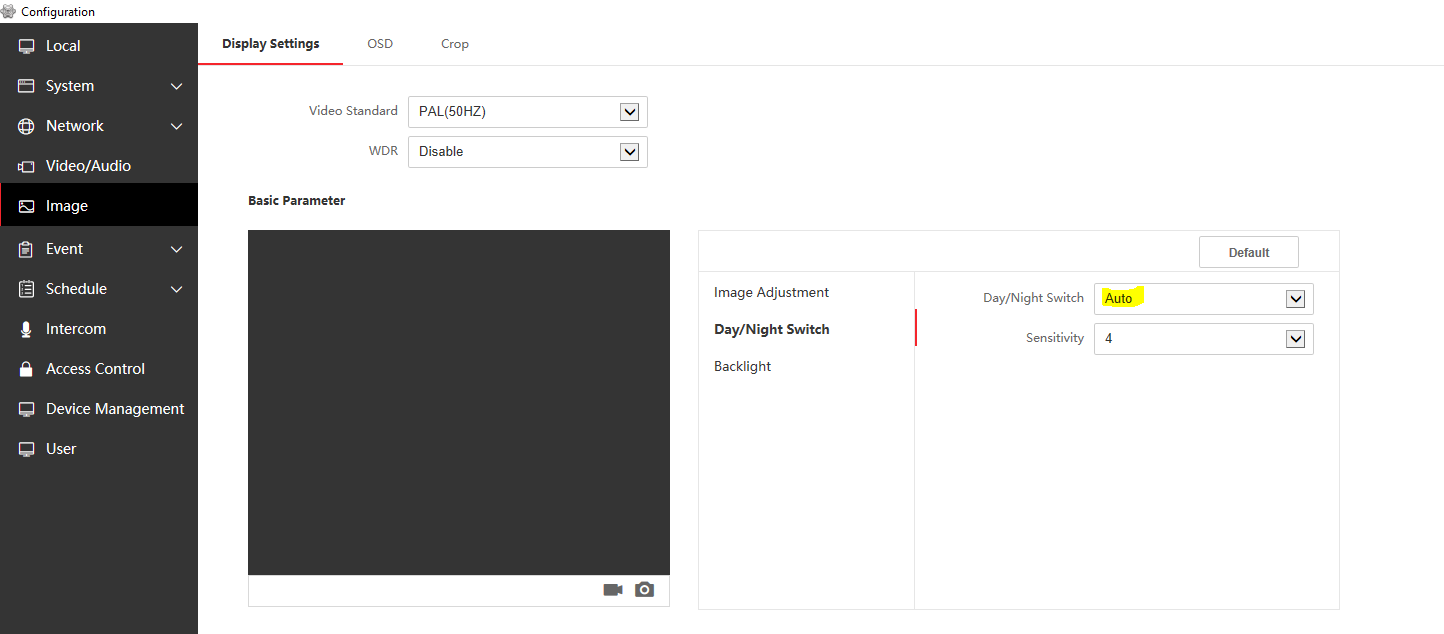Click the snapshot capture camera icon

pyautogui.click(x=645, y=590)
